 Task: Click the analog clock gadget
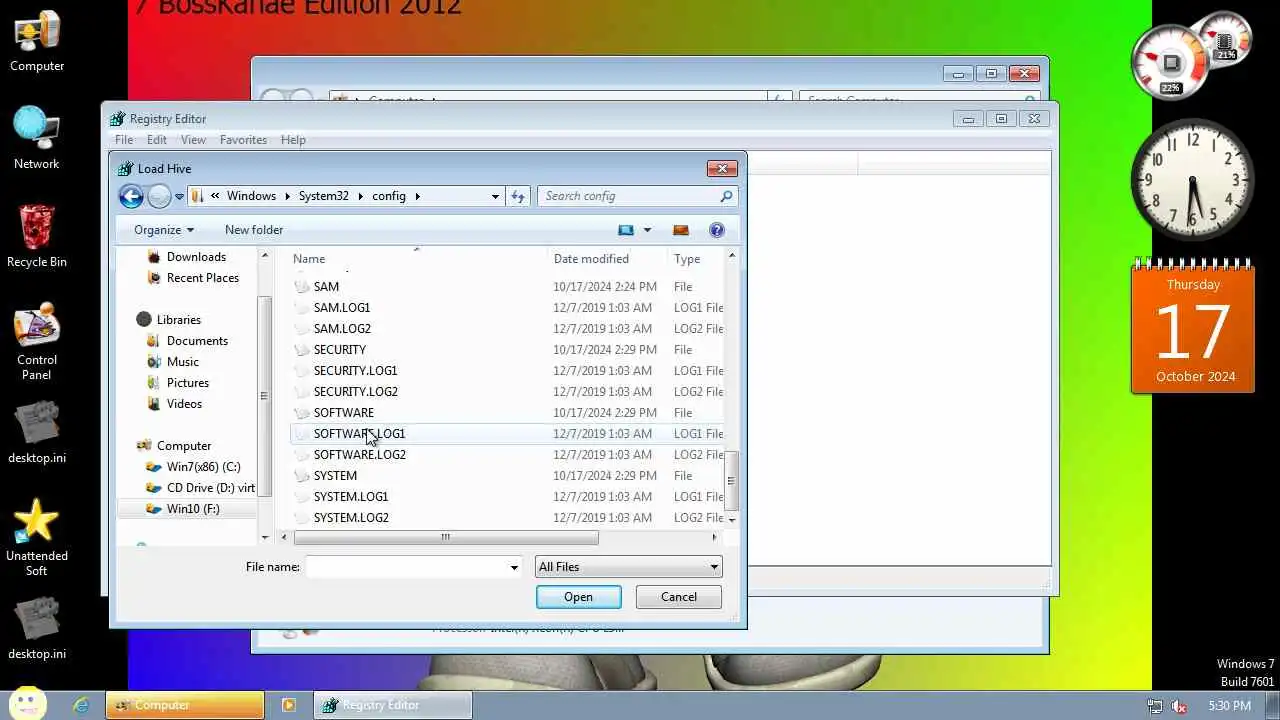click(1192, 180)
